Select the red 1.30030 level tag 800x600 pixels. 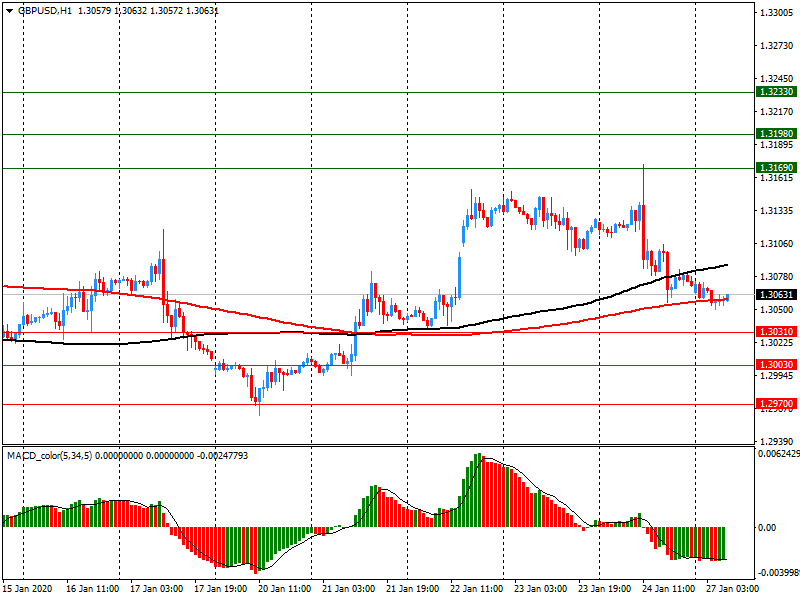(x=776, y=365)
